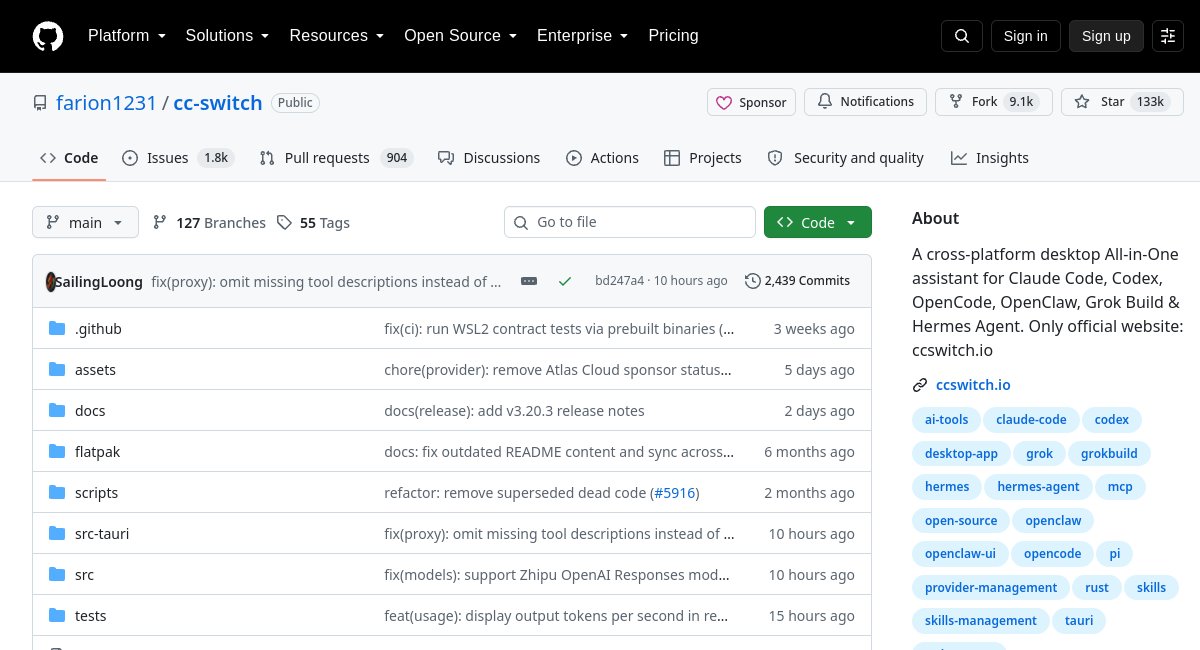Click the Sign in button
This screenshot has height=650, width=1200.
1025,36
